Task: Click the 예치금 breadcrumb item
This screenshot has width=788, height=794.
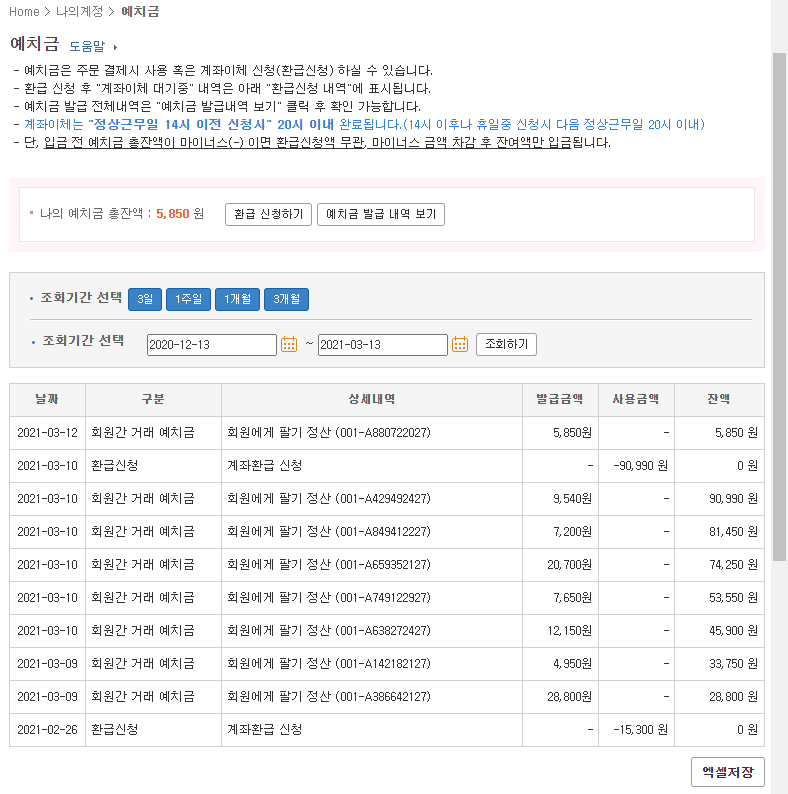Action: coord(140,12)
